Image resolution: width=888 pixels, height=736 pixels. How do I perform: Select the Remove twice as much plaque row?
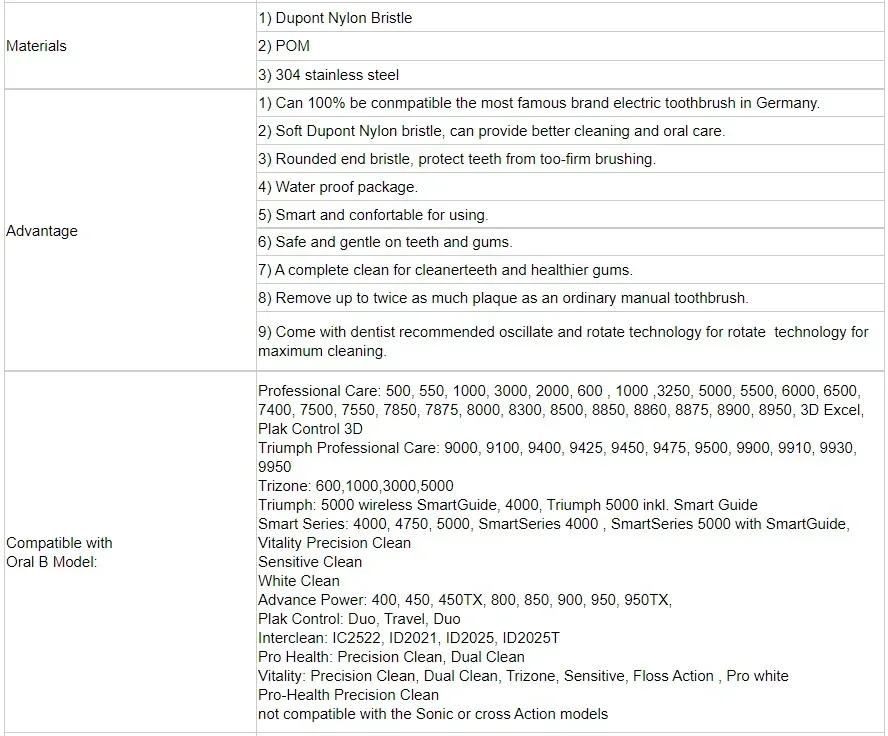pos(503,298)
